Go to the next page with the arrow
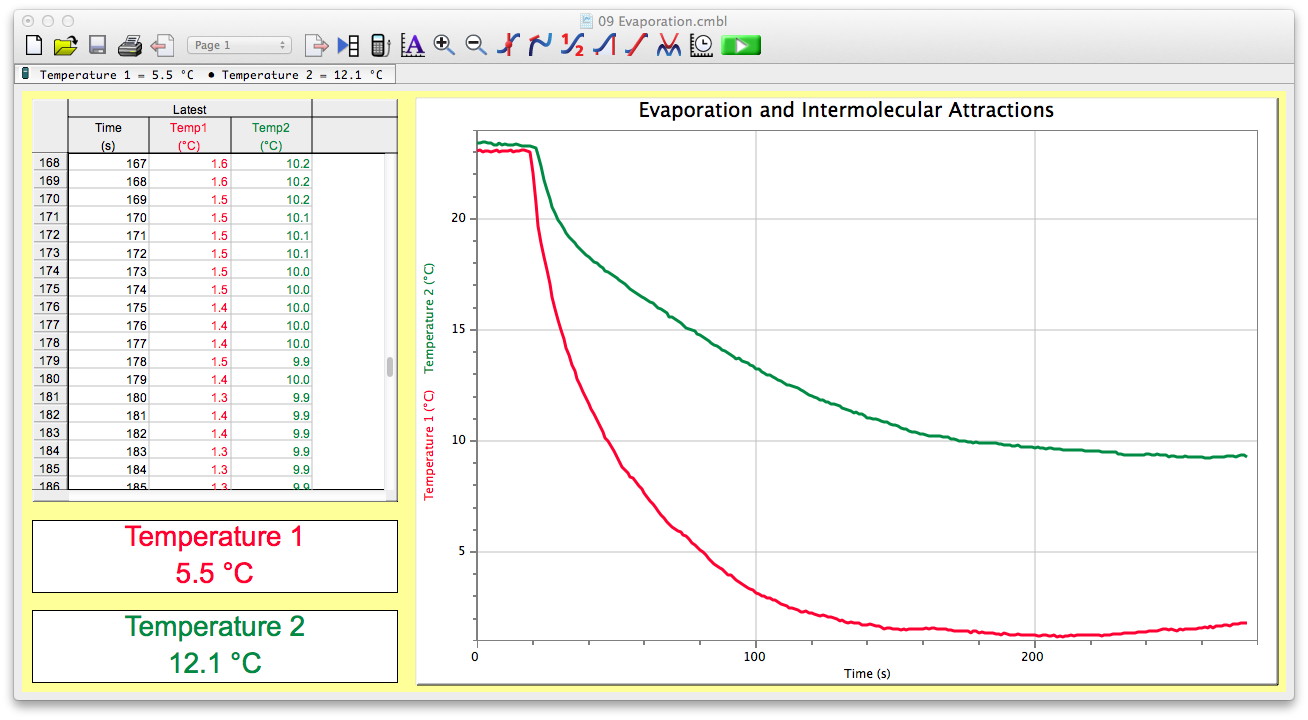This screenshot has height=720, width=1308. 316,44
